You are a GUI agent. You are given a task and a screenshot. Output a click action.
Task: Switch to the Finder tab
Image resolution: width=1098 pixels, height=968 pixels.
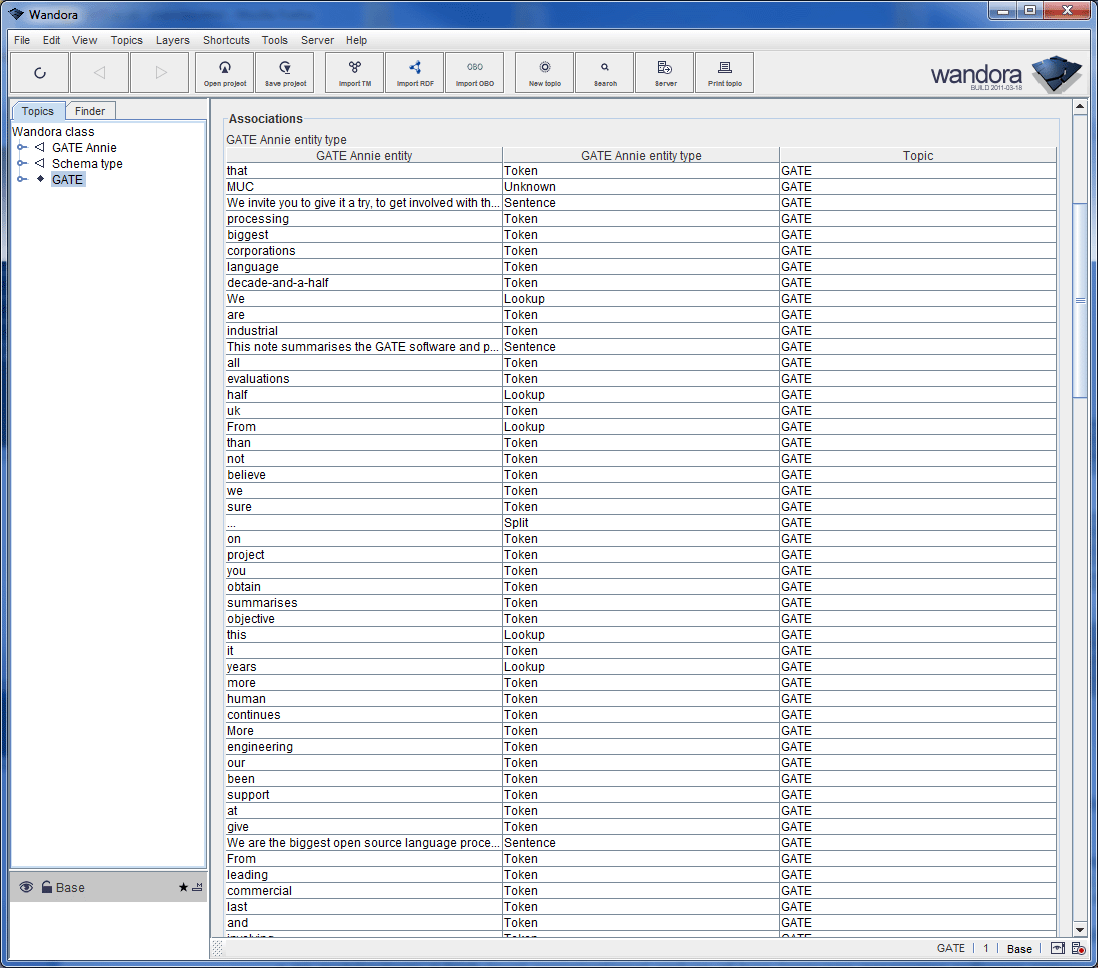tap(90, 111)
